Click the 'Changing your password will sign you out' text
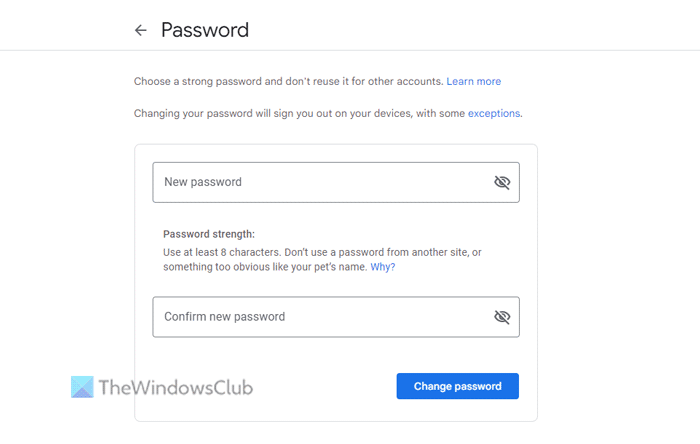Screen dimensions: 700x444 click(x=299, y=114)
